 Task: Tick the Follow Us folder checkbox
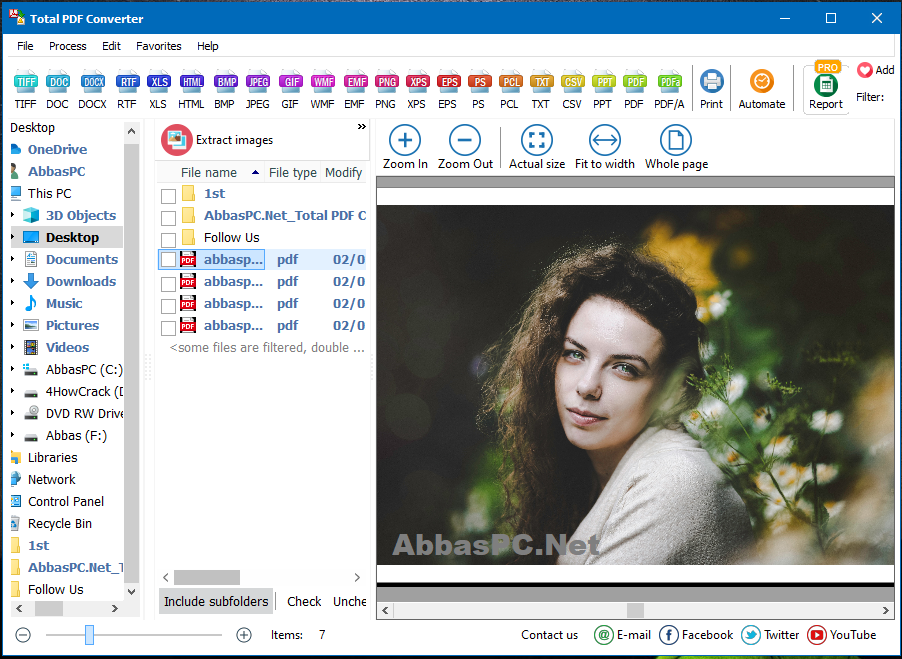click(x=168, y=240)
